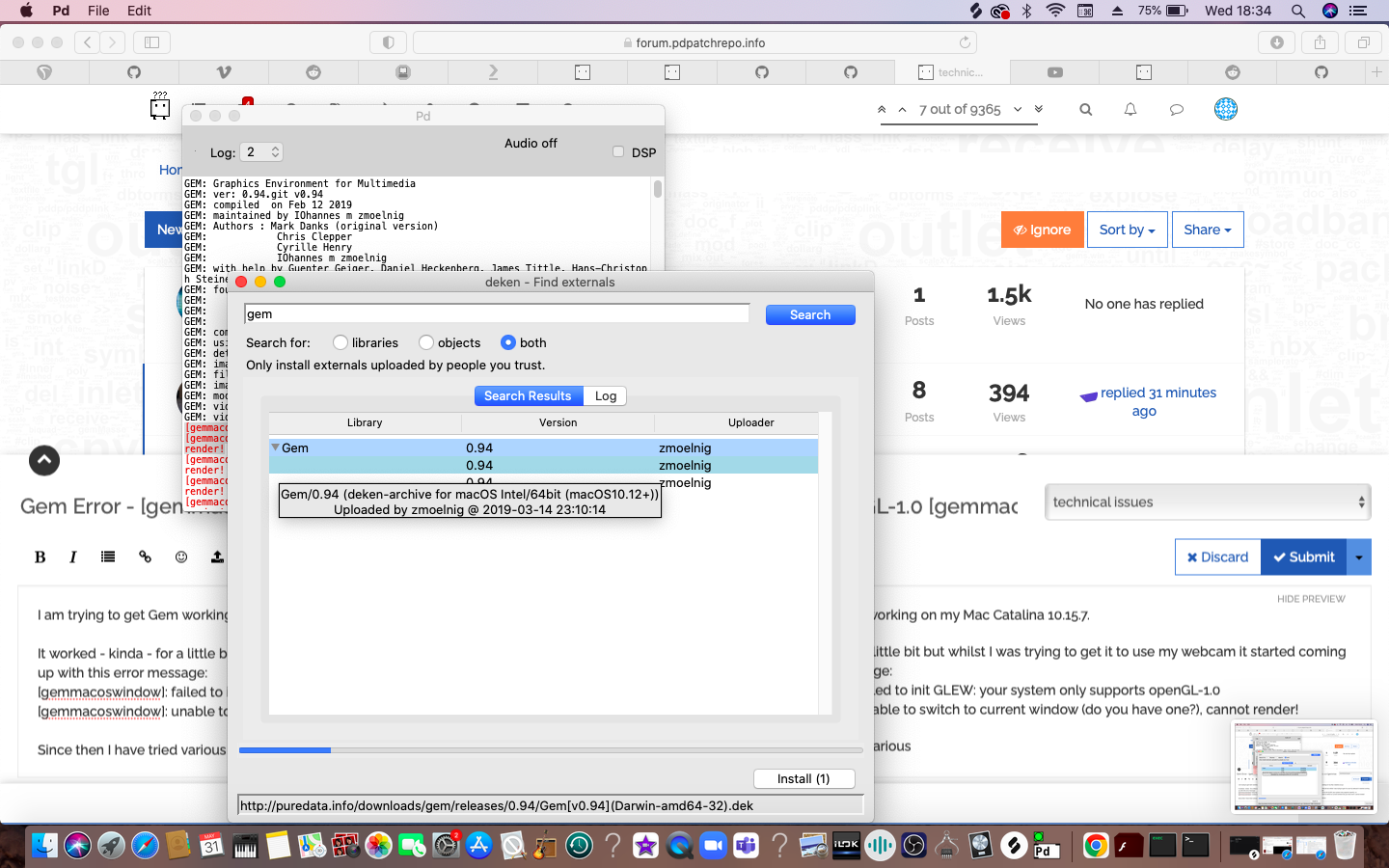Switch to the Log tab in deken
This screenshot has width=1389, height=868.
click(606, 396)
